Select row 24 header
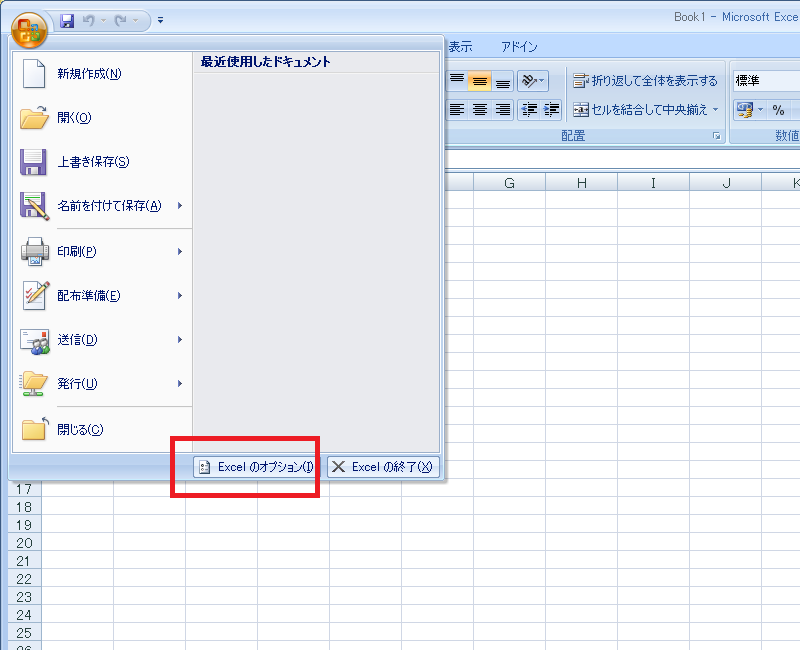This screenshot has width=800, height=650. coord(24,615)
